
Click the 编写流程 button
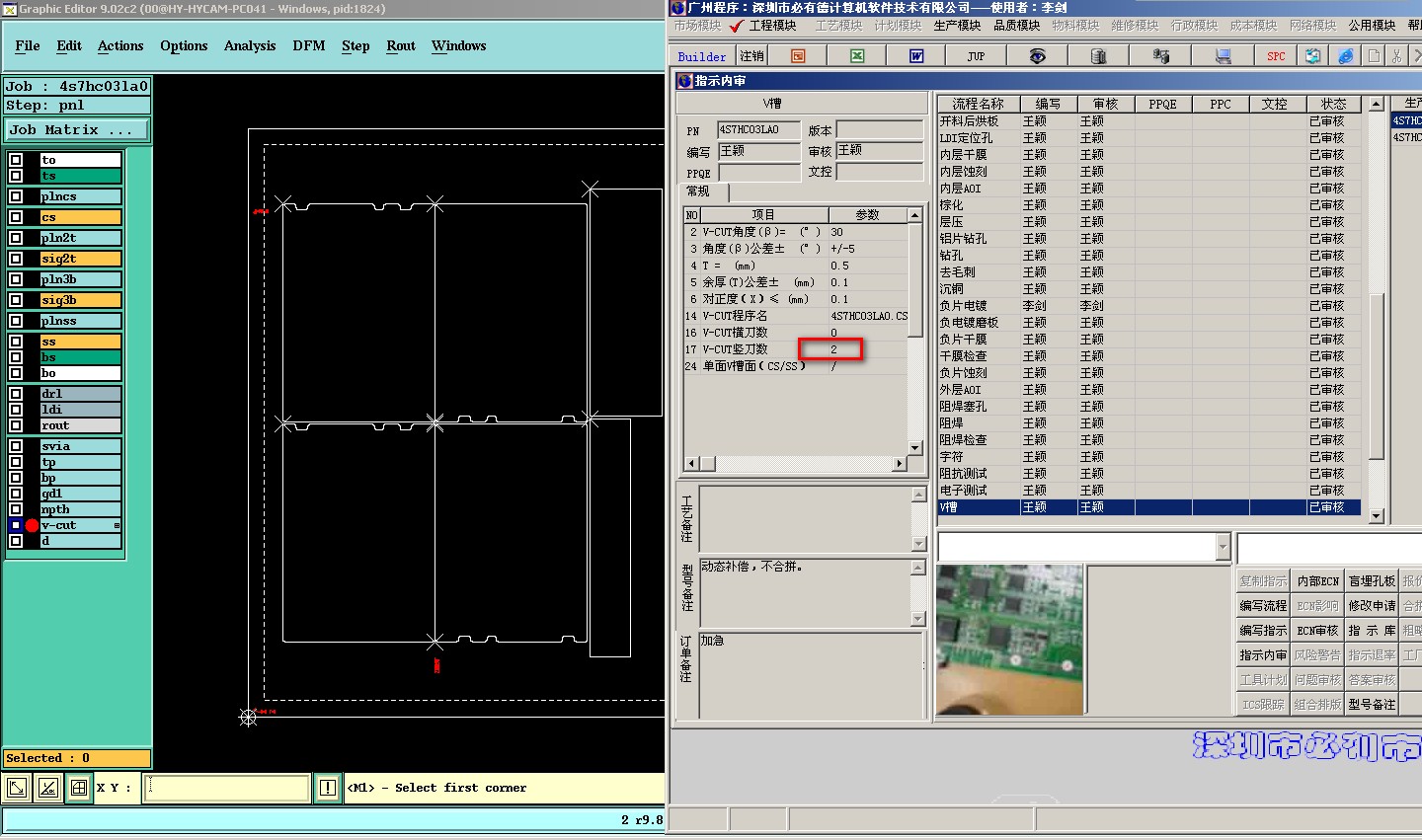(1263, 605)
